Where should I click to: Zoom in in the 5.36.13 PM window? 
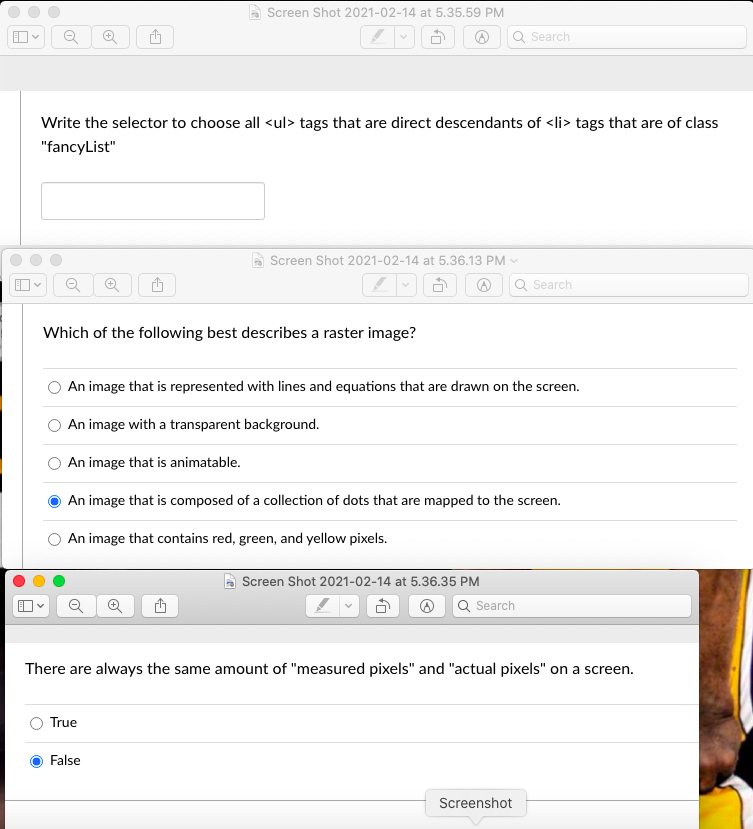point(112,285)
